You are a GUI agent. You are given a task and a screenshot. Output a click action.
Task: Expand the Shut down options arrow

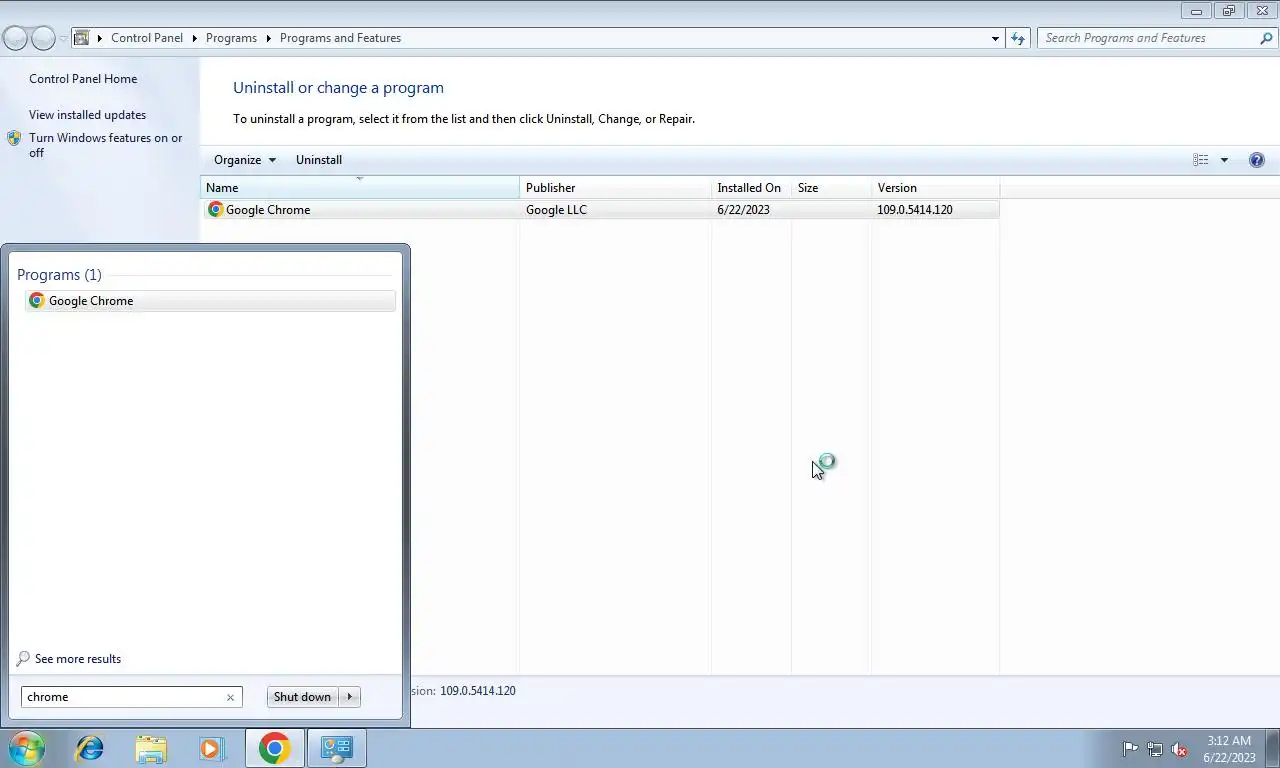point(349,697)
